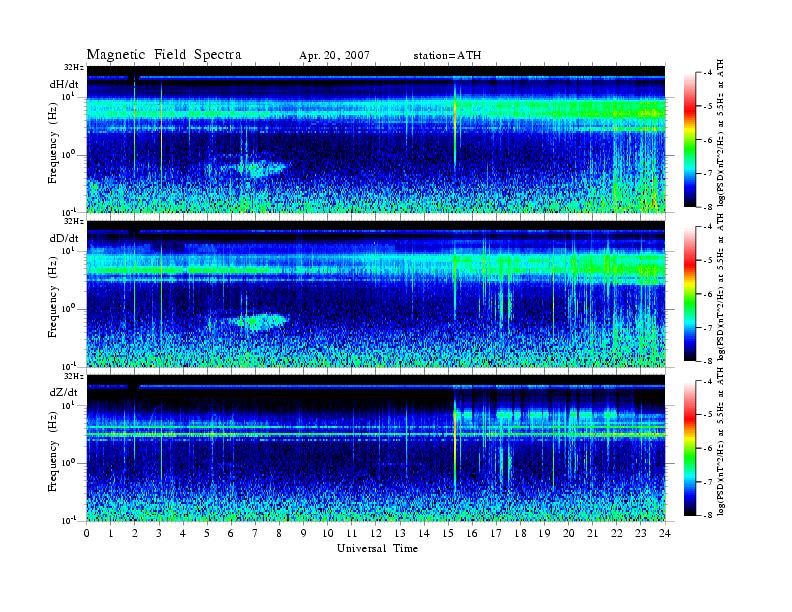Click the Frequency (Hz) label of the dZ/dt panel
The image size is (792, 612).
click(53, 449)
